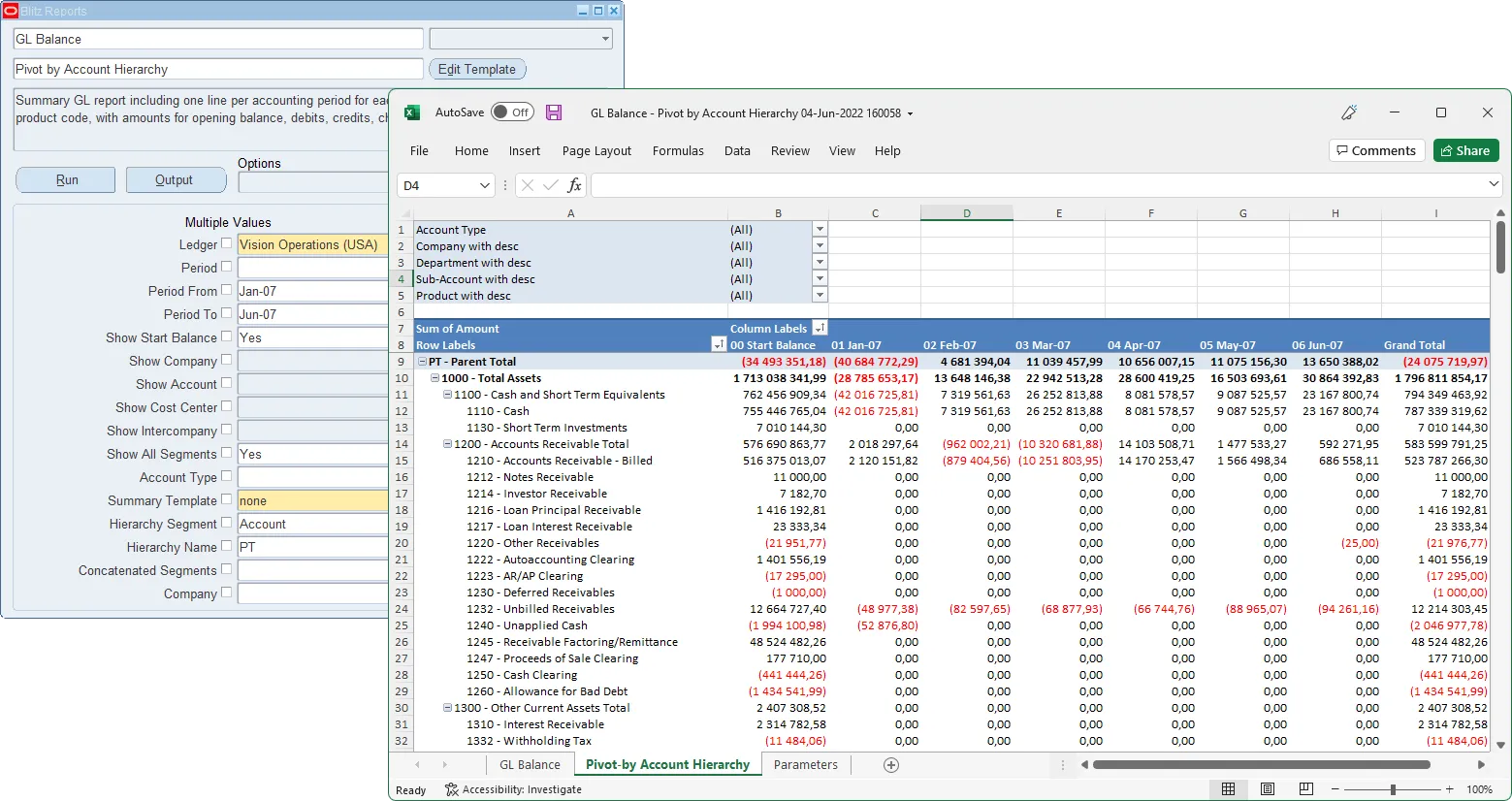Click the Hierarchy Name PT field

pyautogui.click(x=312, y=547)
